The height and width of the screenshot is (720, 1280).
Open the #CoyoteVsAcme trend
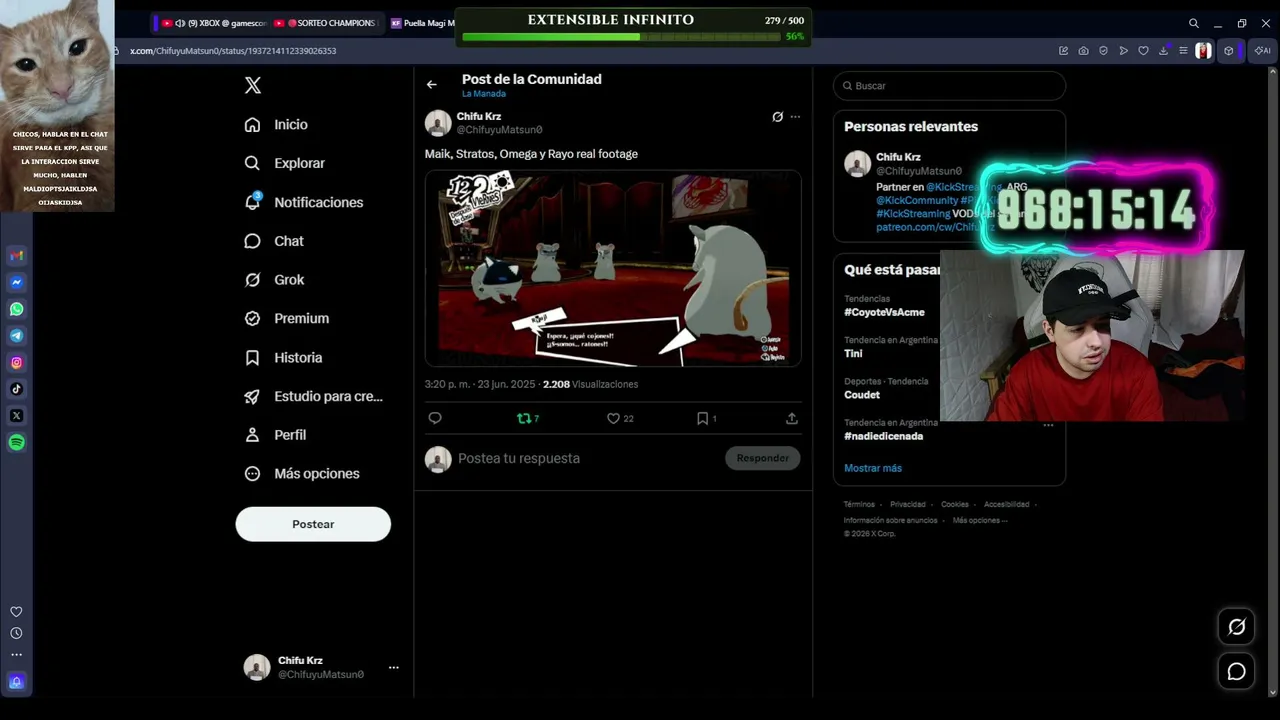(884, 312)
